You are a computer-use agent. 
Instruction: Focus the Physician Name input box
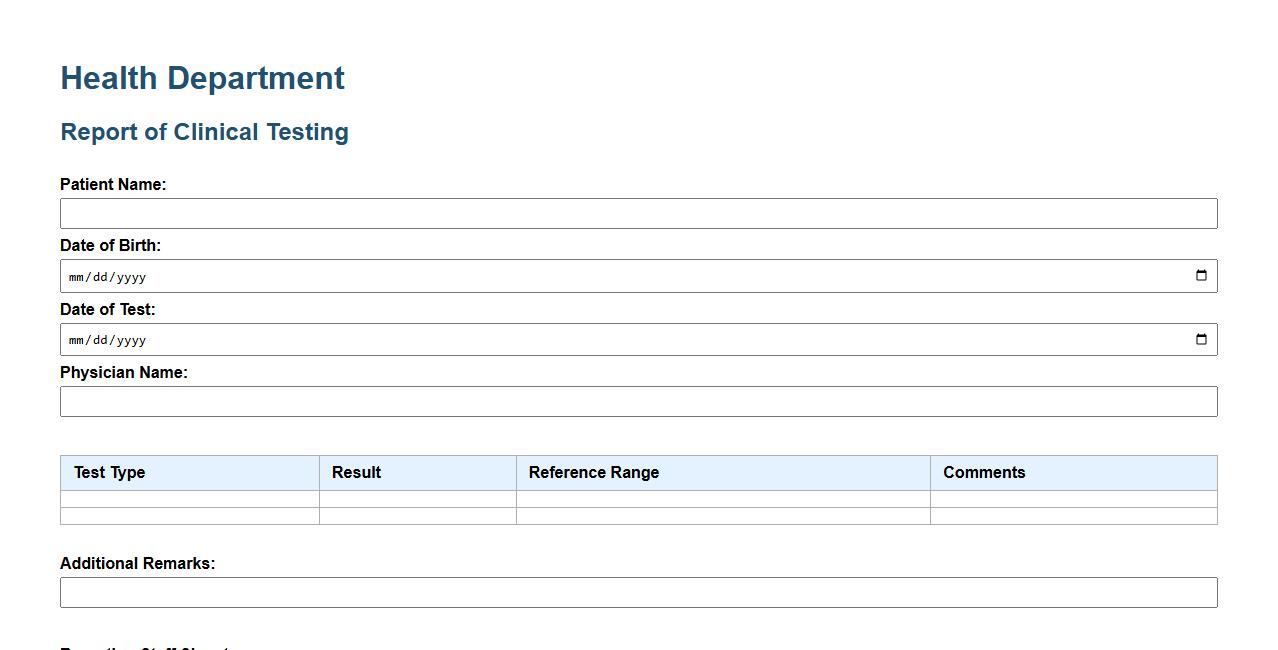tap(638, 402)
